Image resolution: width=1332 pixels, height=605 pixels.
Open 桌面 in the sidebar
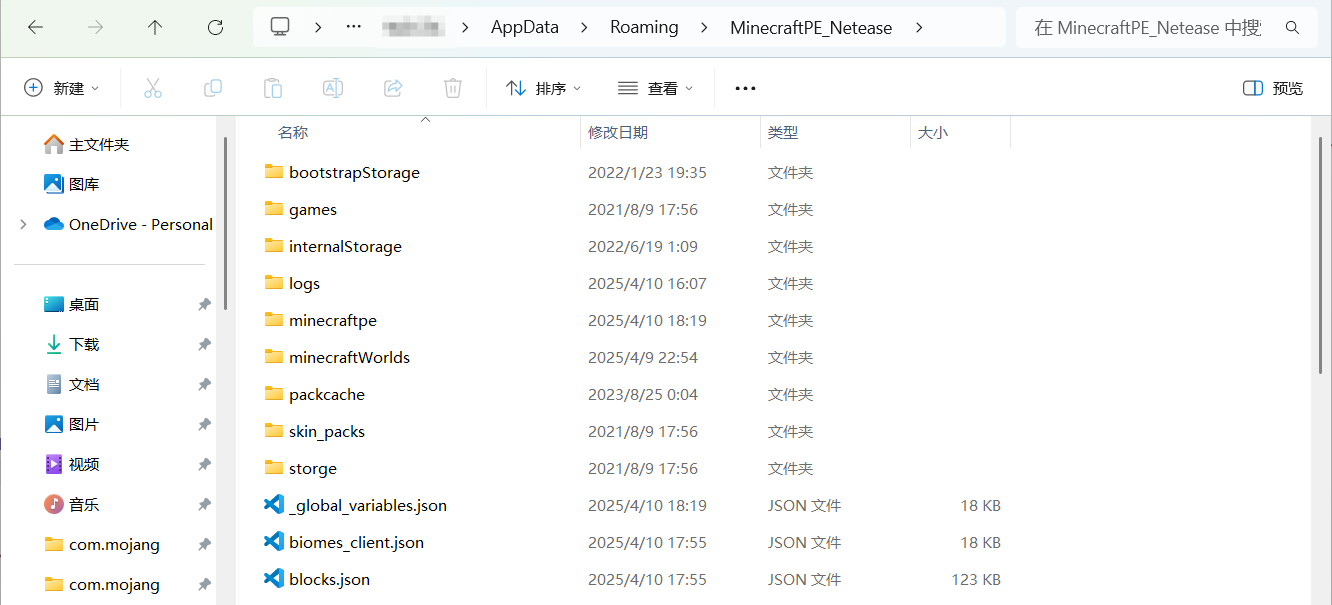pyautogui.click(x=84, y=305)
